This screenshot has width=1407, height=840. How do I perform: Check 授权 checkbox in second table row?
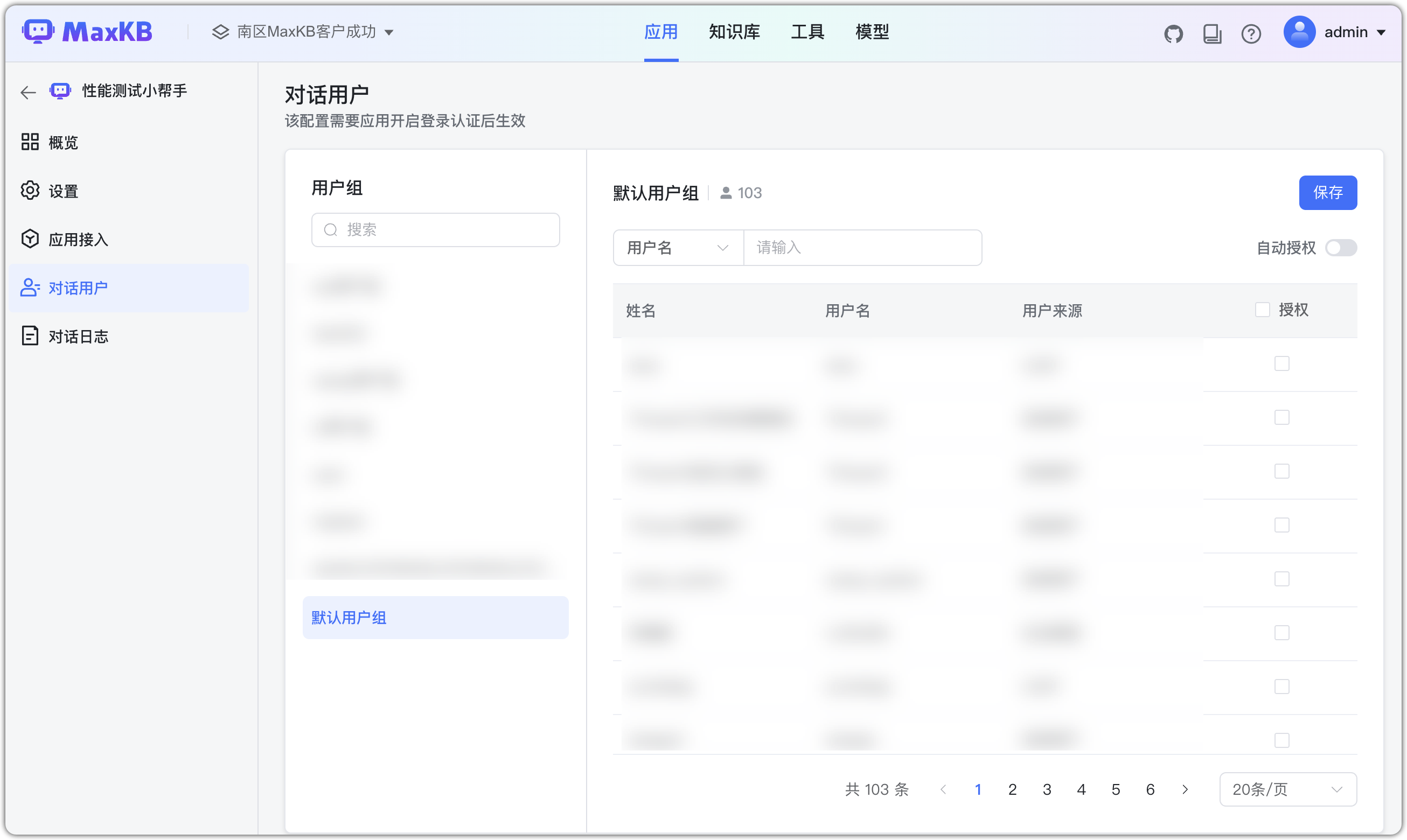click(x=1281, y=417)
